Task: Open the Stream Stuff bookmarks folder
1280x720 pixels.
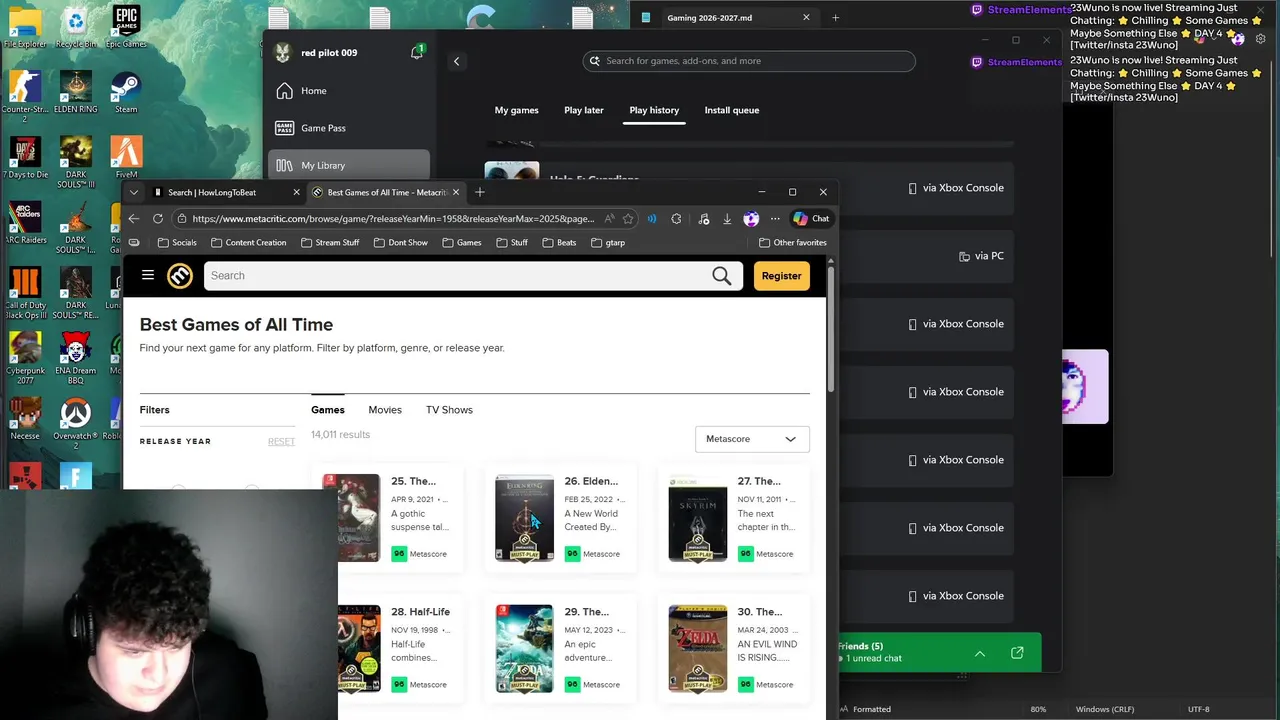Action: pyautogui.click(x=330, y=242)
